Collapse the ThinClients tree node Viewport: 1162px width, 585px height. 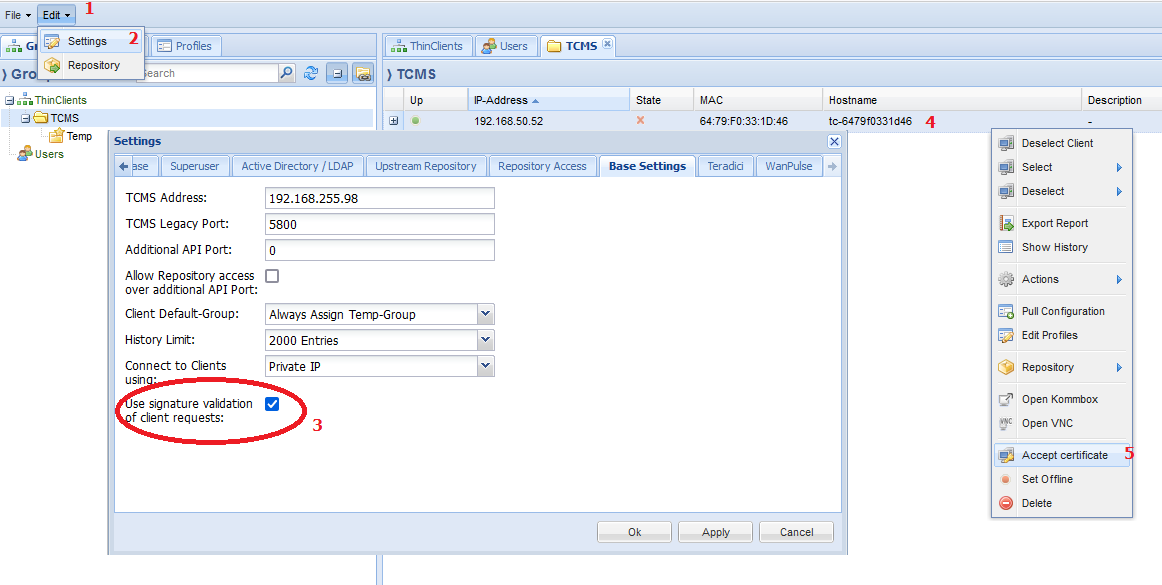coord(10,100)
